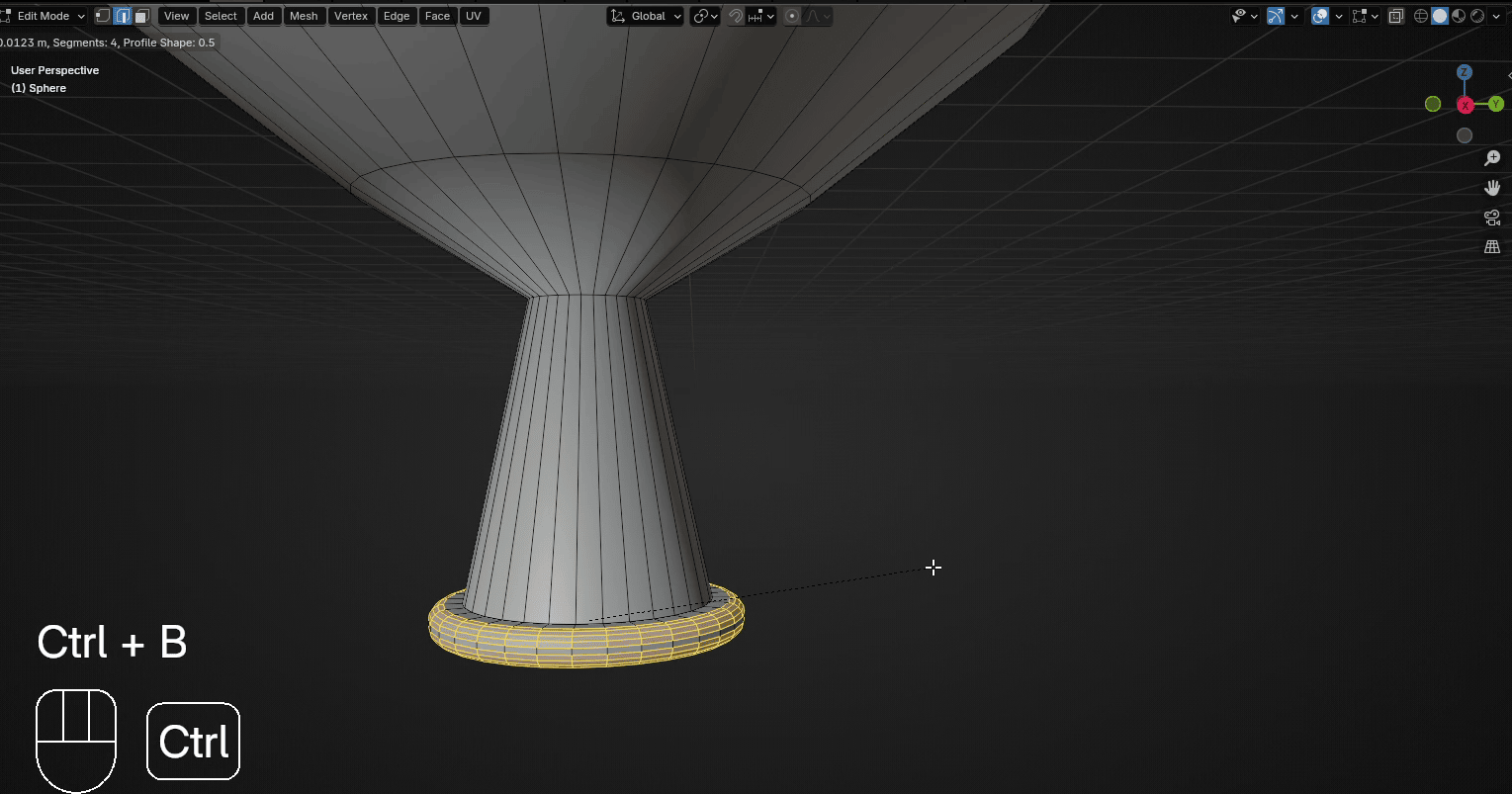Switch to rendered viewport shading
This screenshot has width=1512, height=794.
1476,16
